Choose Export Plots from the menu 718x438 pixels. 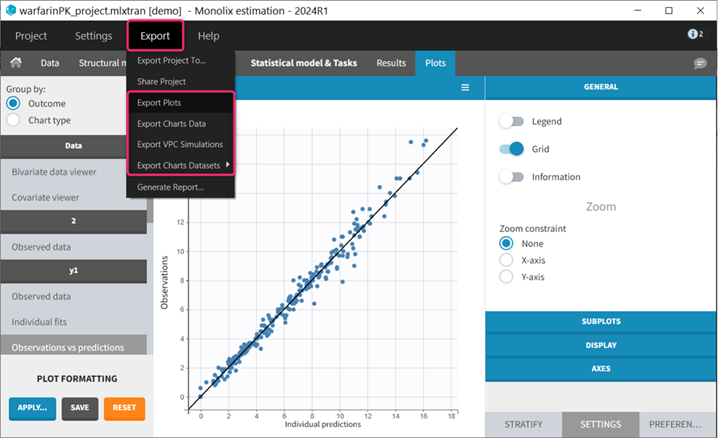159,103
